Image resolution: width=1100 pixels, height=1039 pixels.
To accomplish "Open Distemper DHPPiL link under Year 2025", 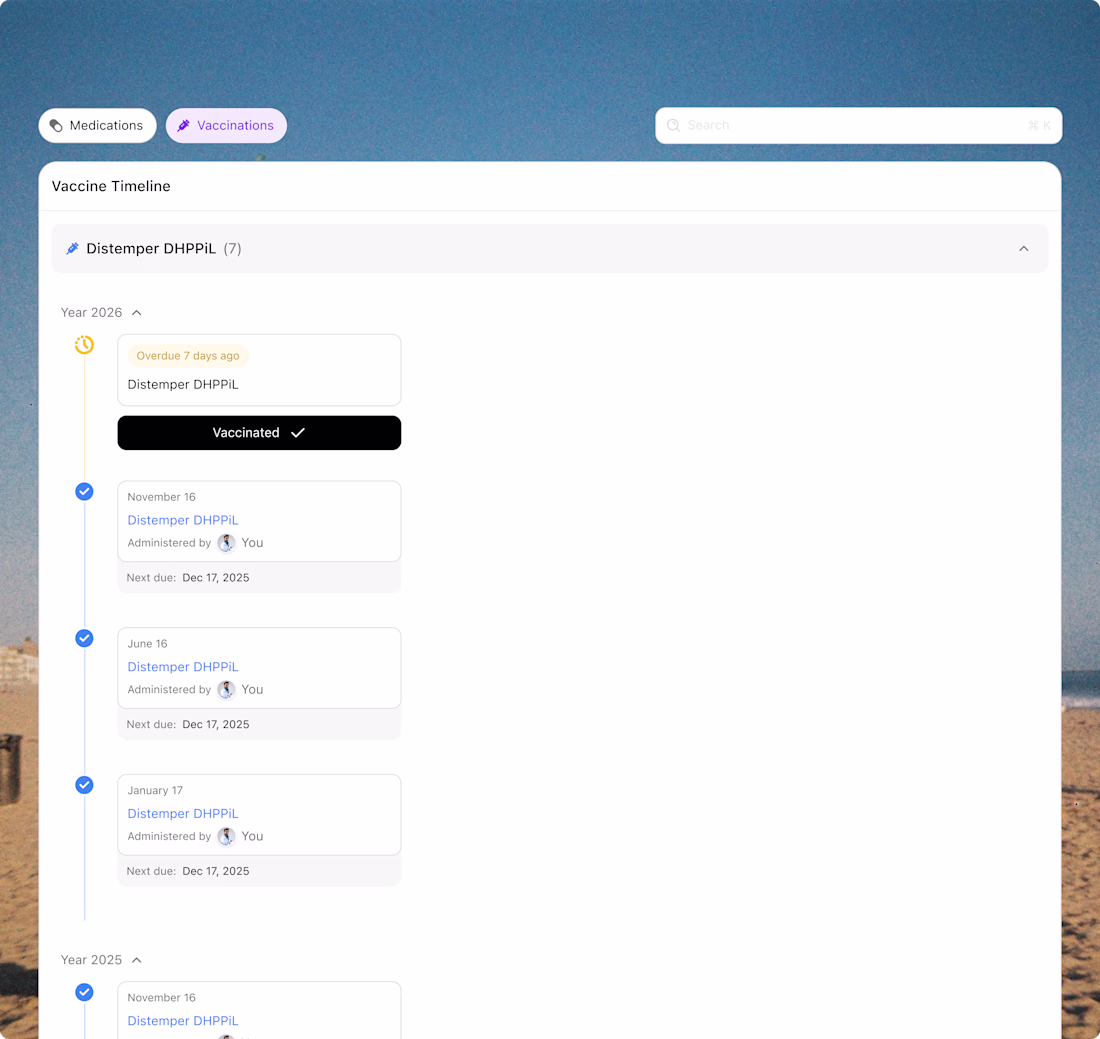I will tap(183, 1021).
